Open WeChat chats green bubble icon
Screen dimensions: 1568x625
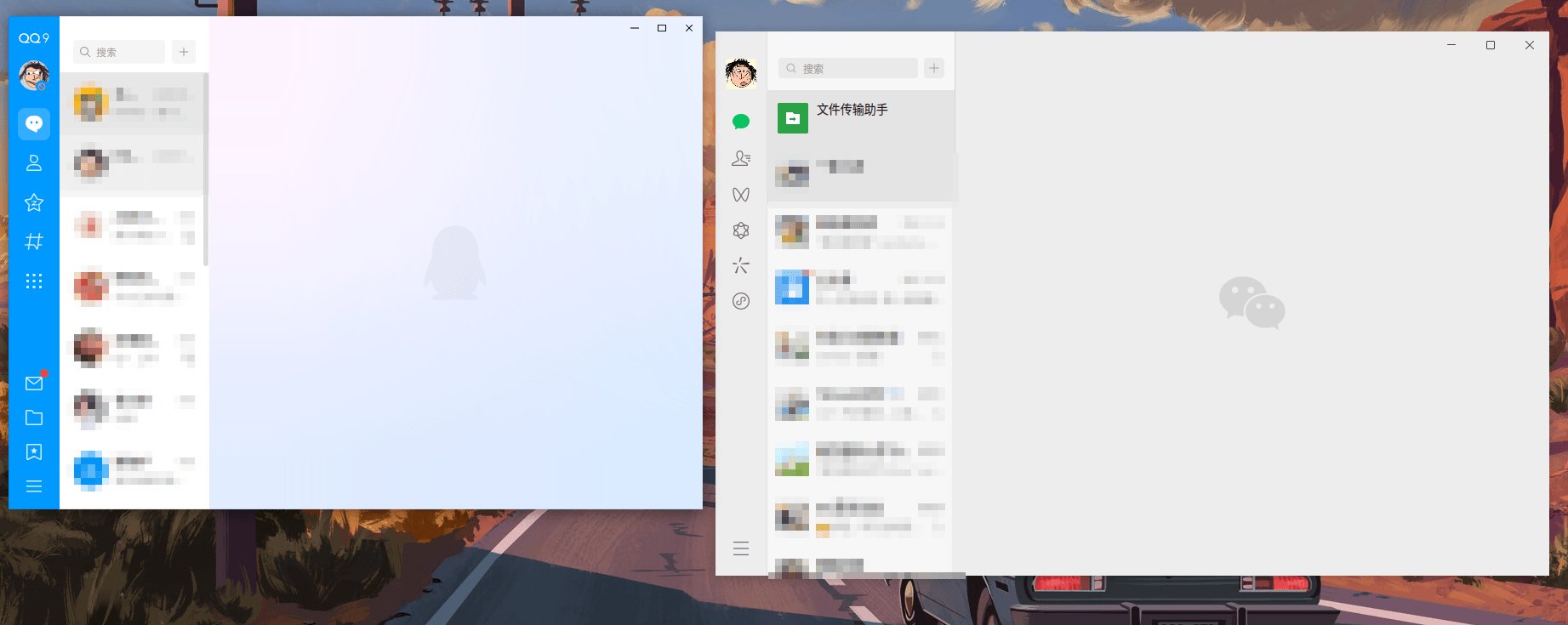741,122
